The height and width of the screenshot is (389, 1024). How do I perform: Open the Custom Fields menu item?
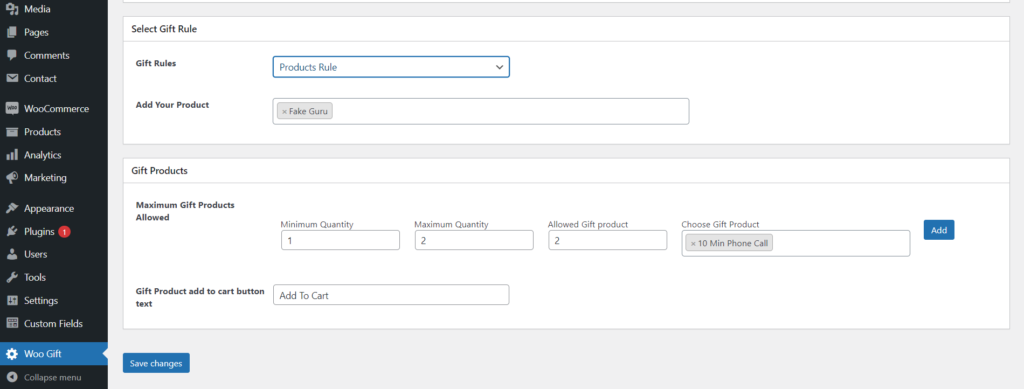pos(54,324)
